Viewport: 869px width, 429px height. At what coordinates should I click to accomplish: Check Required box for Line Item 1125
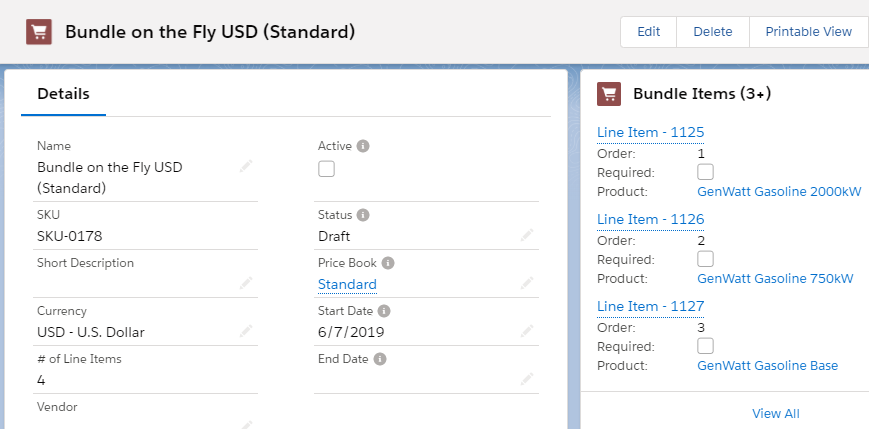(706, 172)
